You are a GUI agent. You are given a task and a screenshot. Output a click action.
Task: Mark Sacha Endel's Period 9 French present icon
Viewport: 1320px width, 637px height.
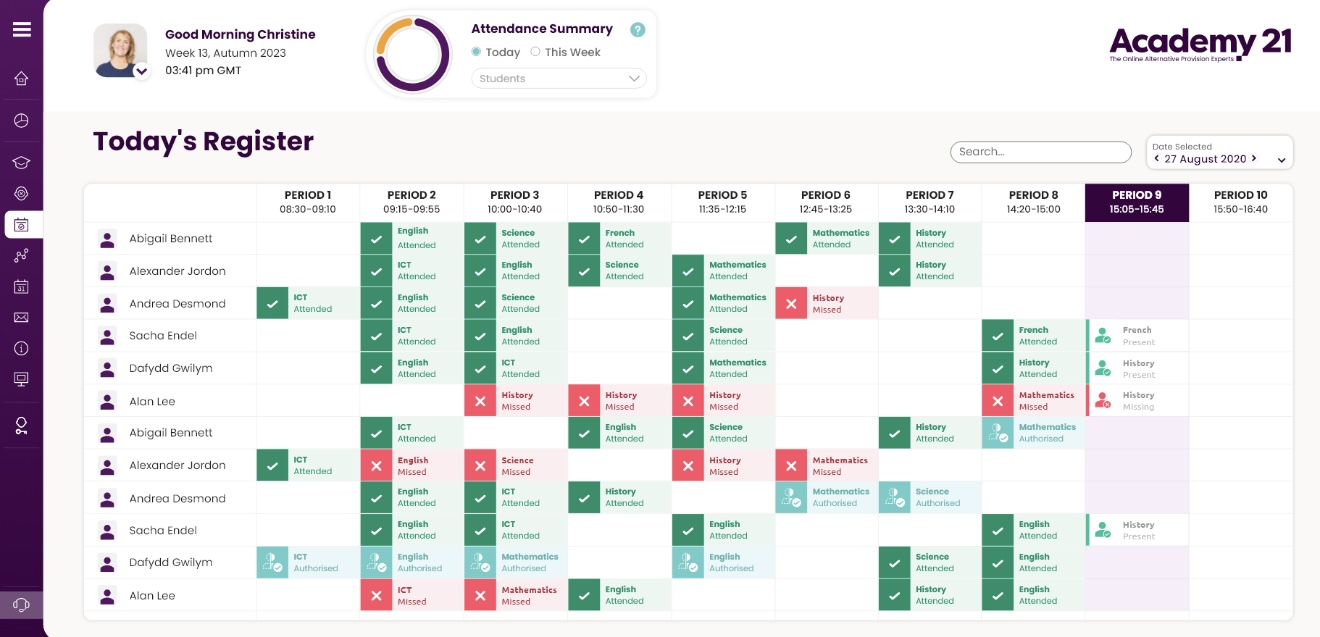(x=1103, y=336)
